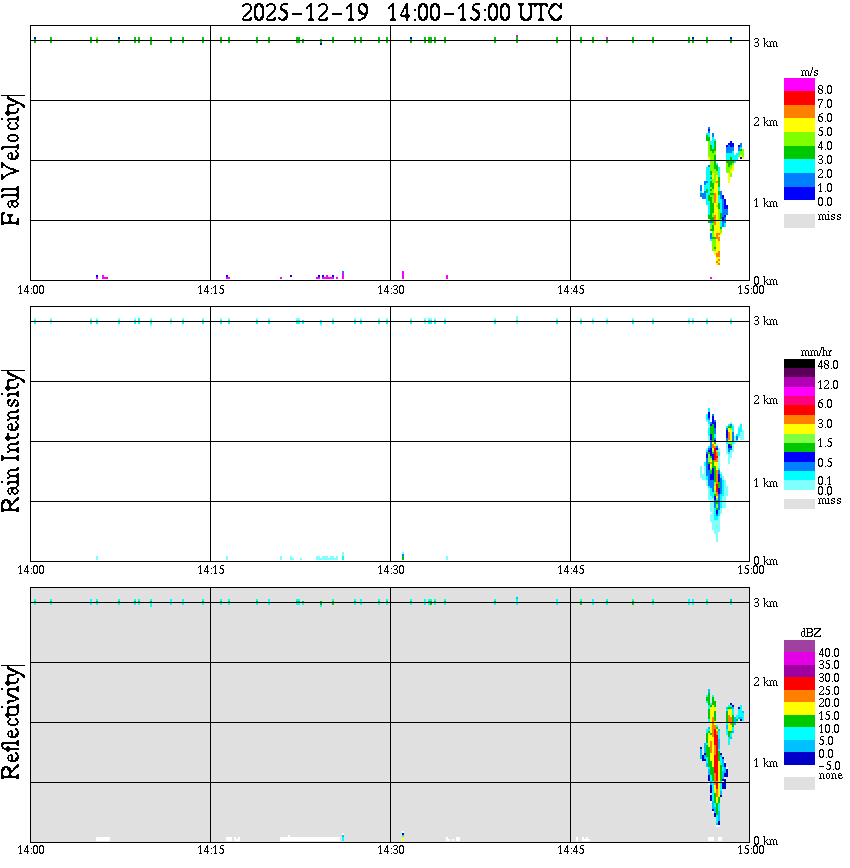Click the '2 km' height label of Fall Velocity plot
This screenshot has width=850, height=868.
765,122
